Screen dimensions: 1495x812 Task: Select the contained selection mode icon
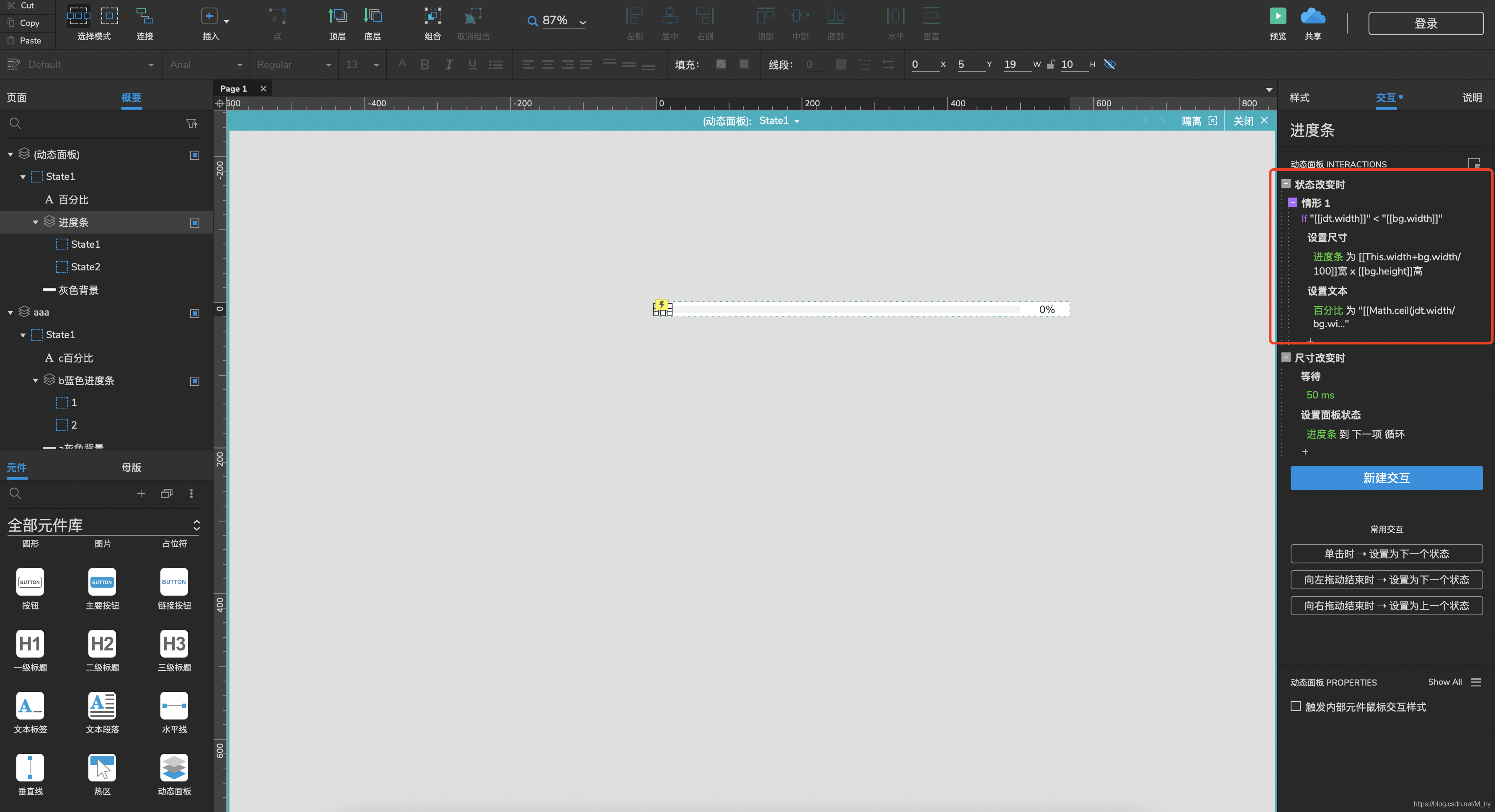[109, 15]
